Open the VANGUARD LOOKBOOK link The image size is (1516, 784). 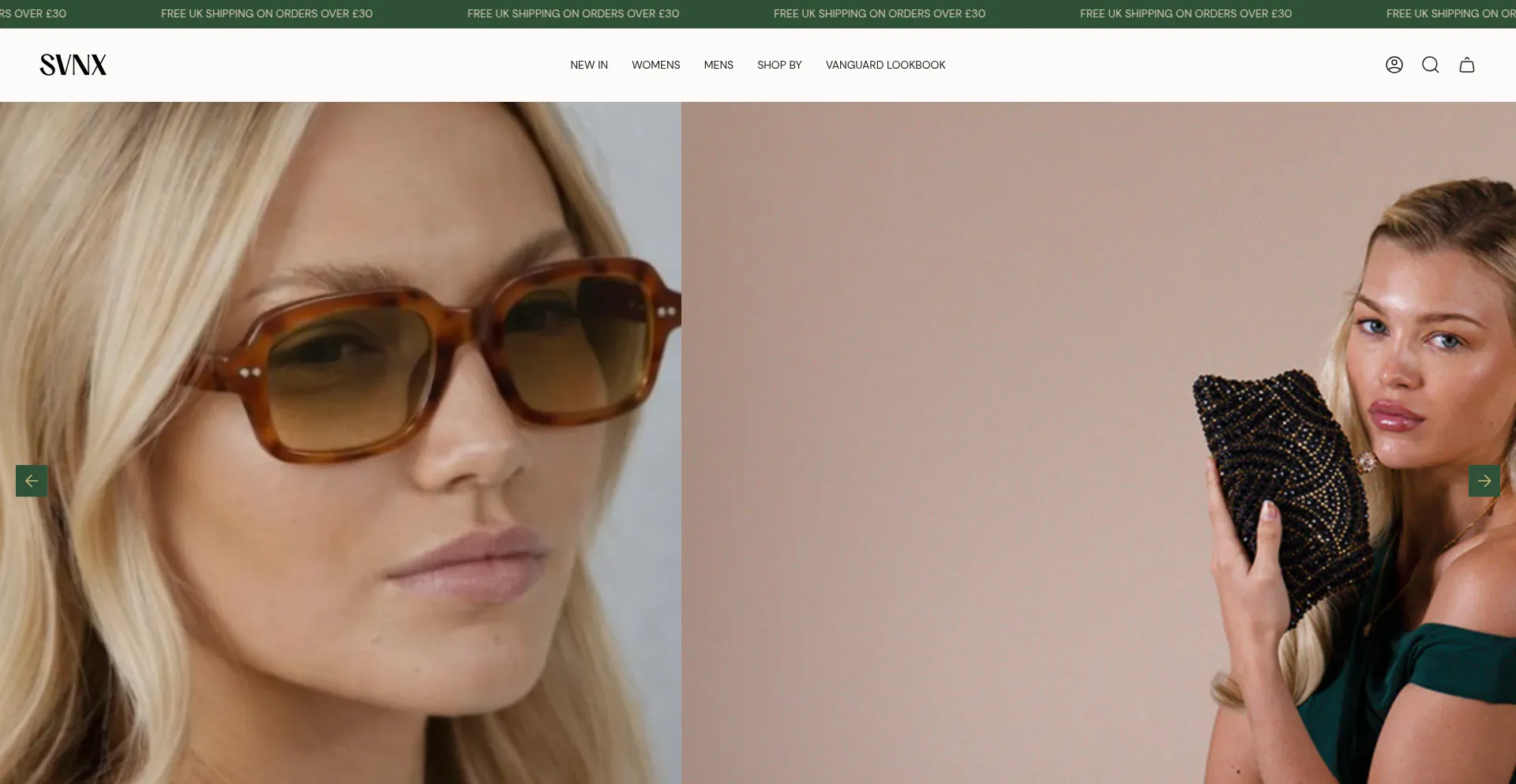point(885,65)
